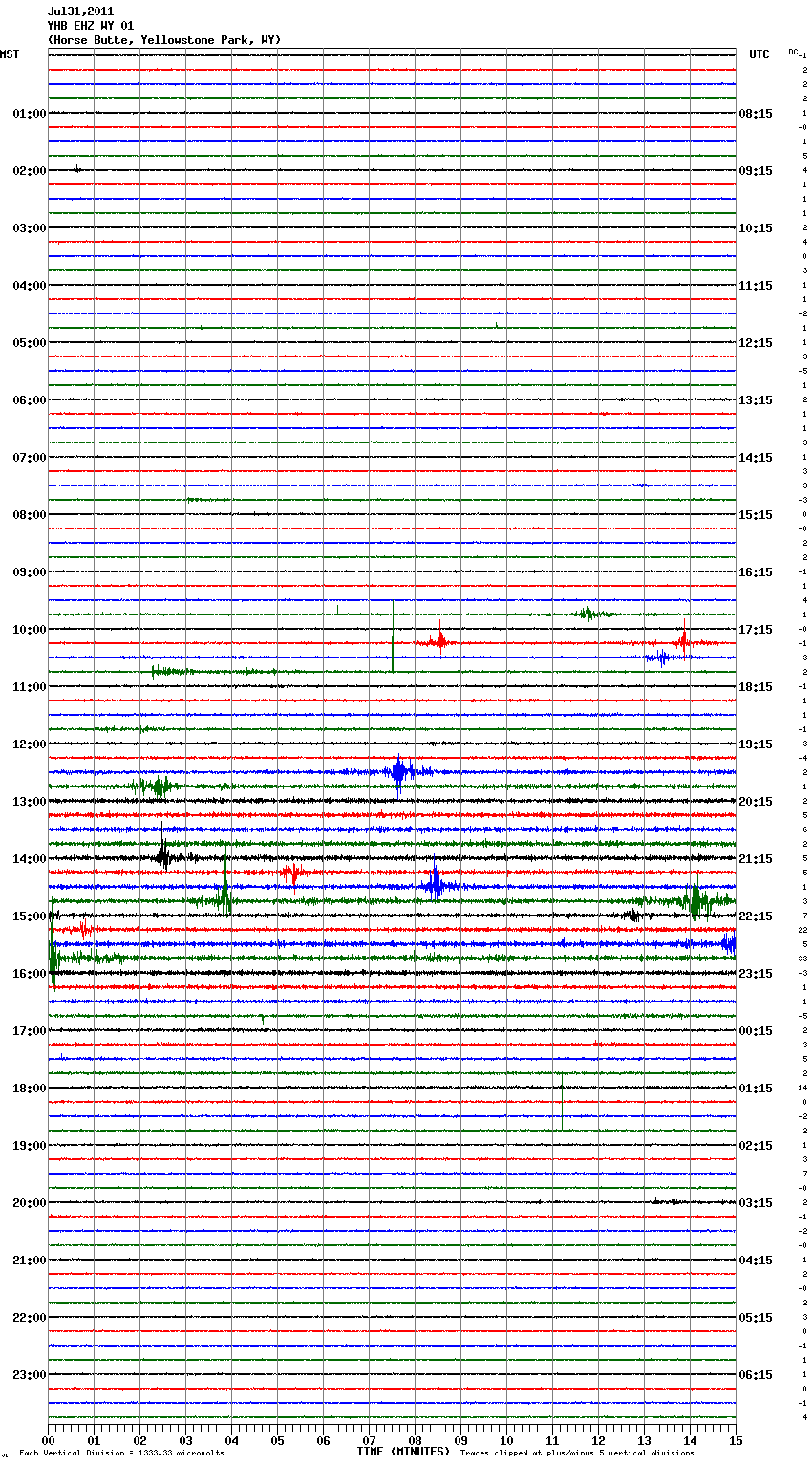Image resolution: width=812 pixels, height=1466 pixels.
Task: Click the 19:00 MST time label
Action: point(29,1146)
